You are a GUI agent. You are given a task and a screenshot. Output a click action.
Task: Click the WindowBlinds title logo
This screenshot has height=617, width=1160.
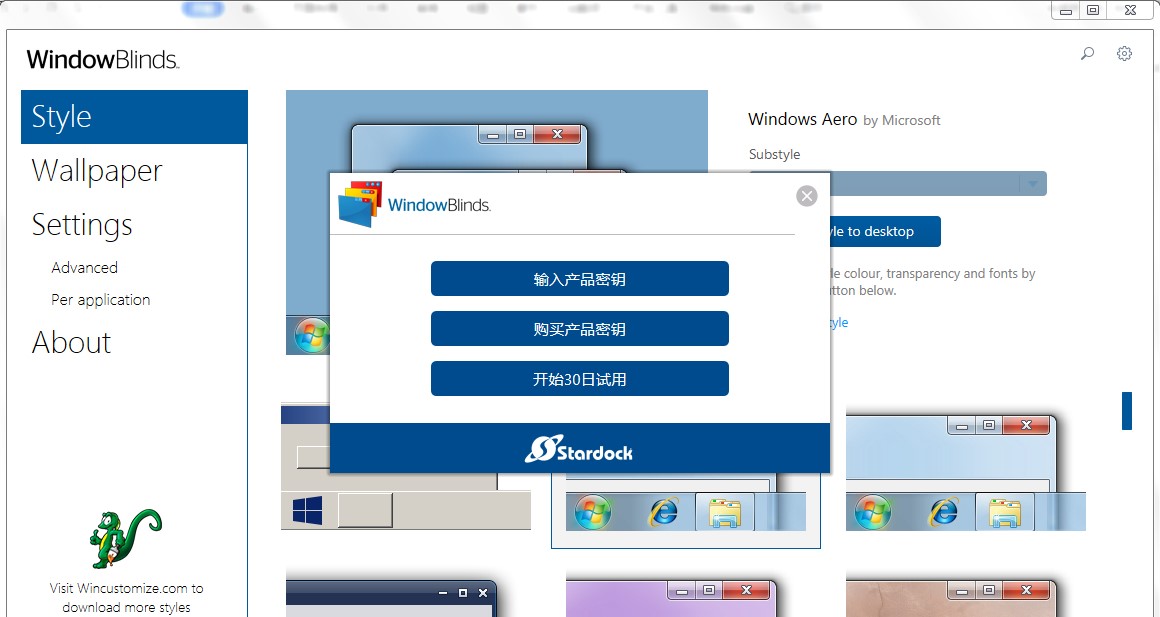coord(103,59)
